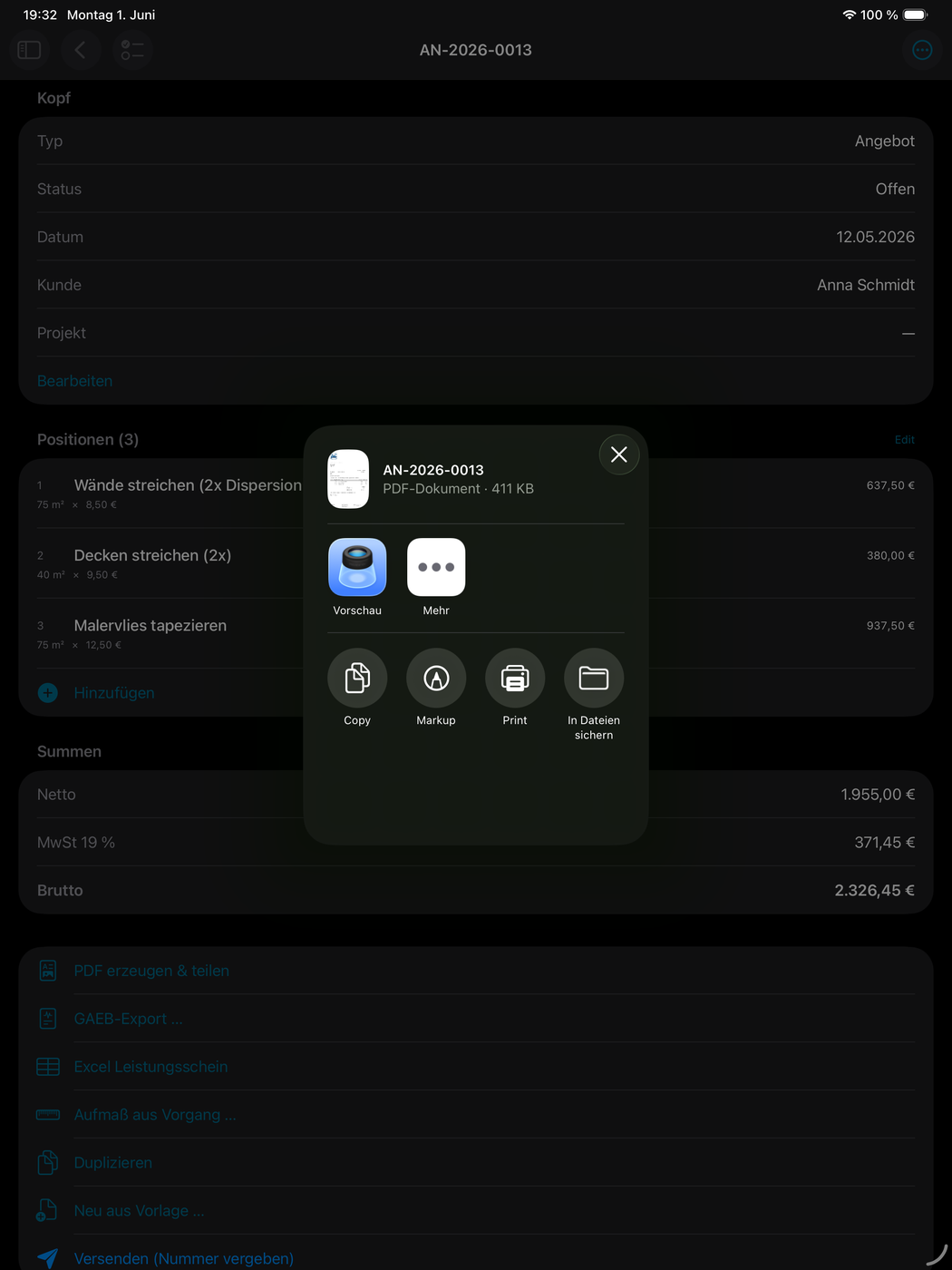The image size is (952, 1270).
Task: Click the GAEB-Export file icon
Action: pyautogui.click(x=48, y=1019)
